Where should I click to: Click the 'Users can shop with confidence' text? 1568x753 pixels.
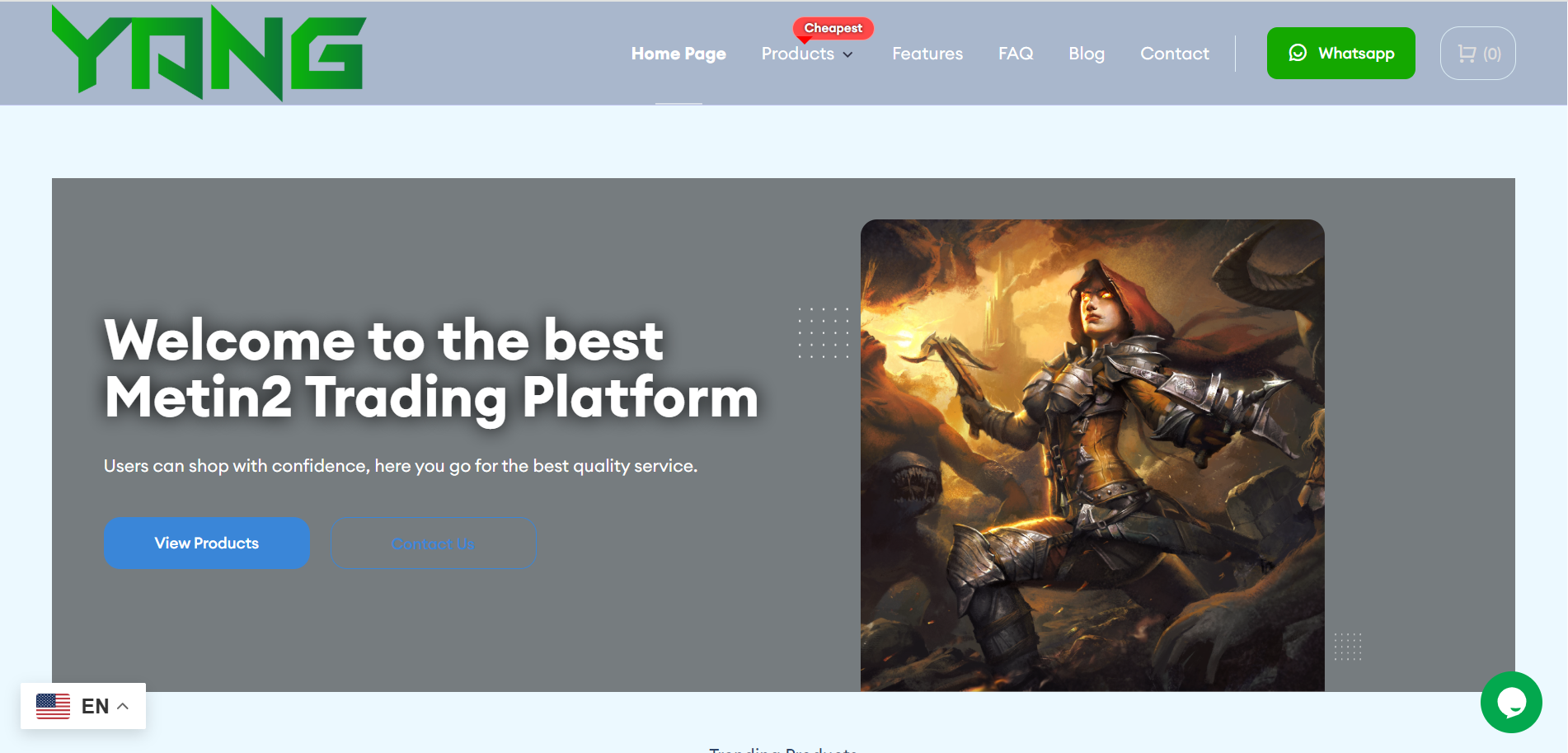[x=401, y=466]
